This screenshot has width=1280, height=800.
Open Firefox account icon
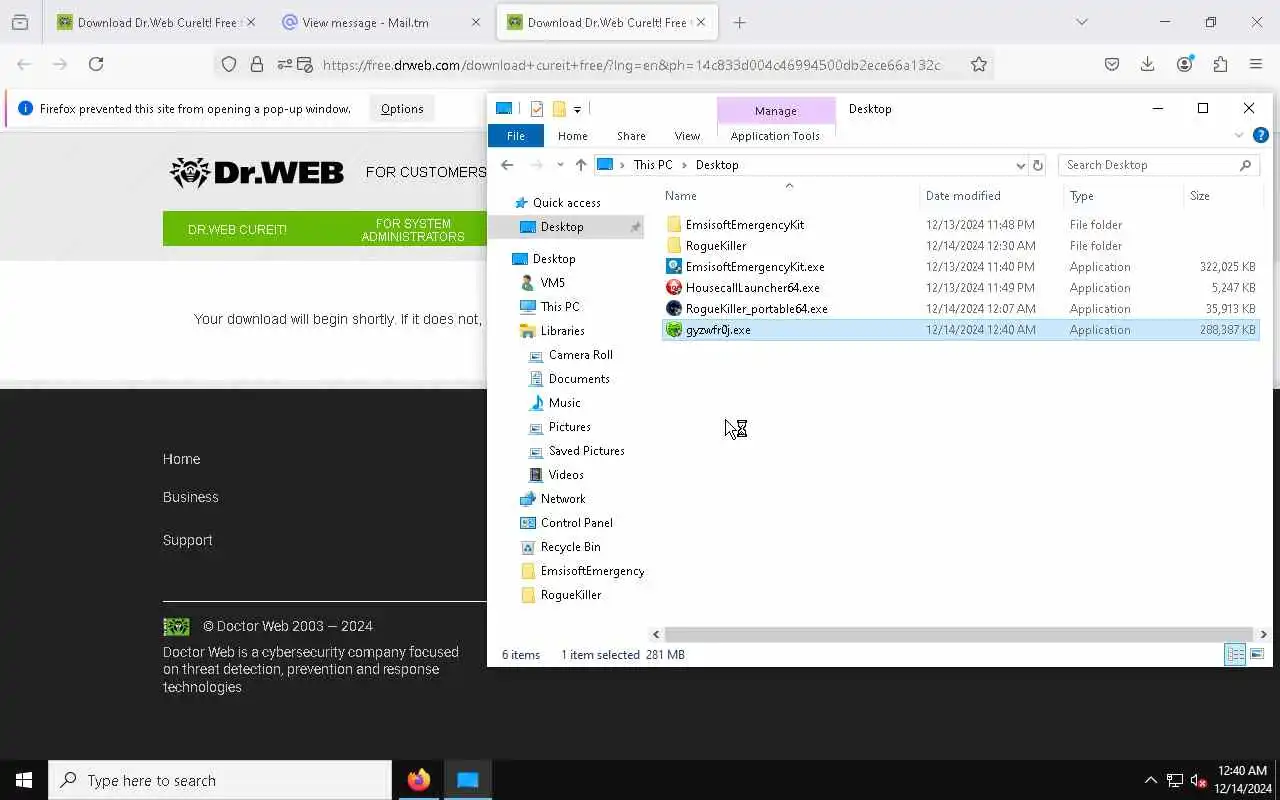point(1185,64)
